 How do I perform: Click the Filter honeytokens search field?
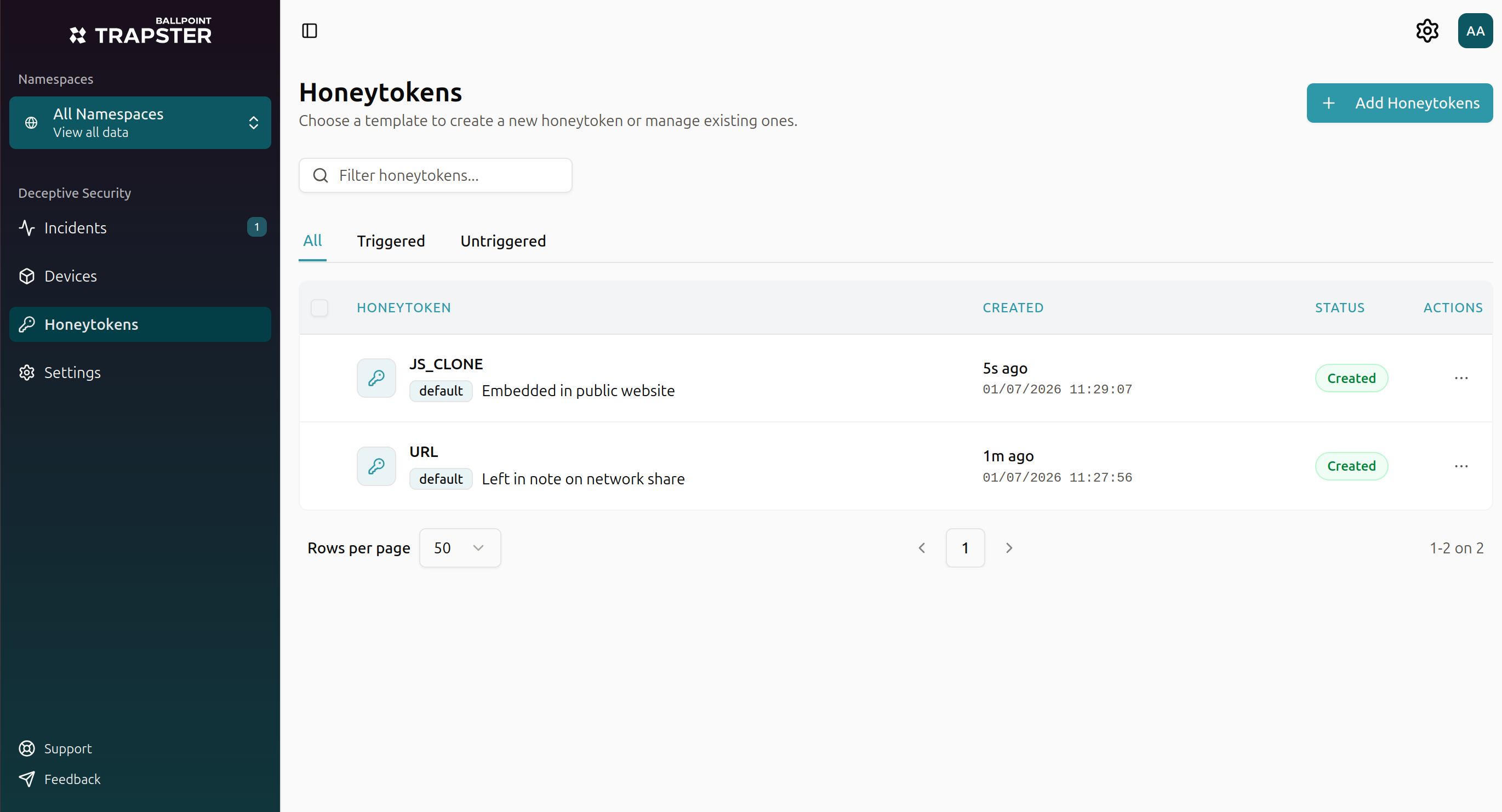(x=436, y=175)
